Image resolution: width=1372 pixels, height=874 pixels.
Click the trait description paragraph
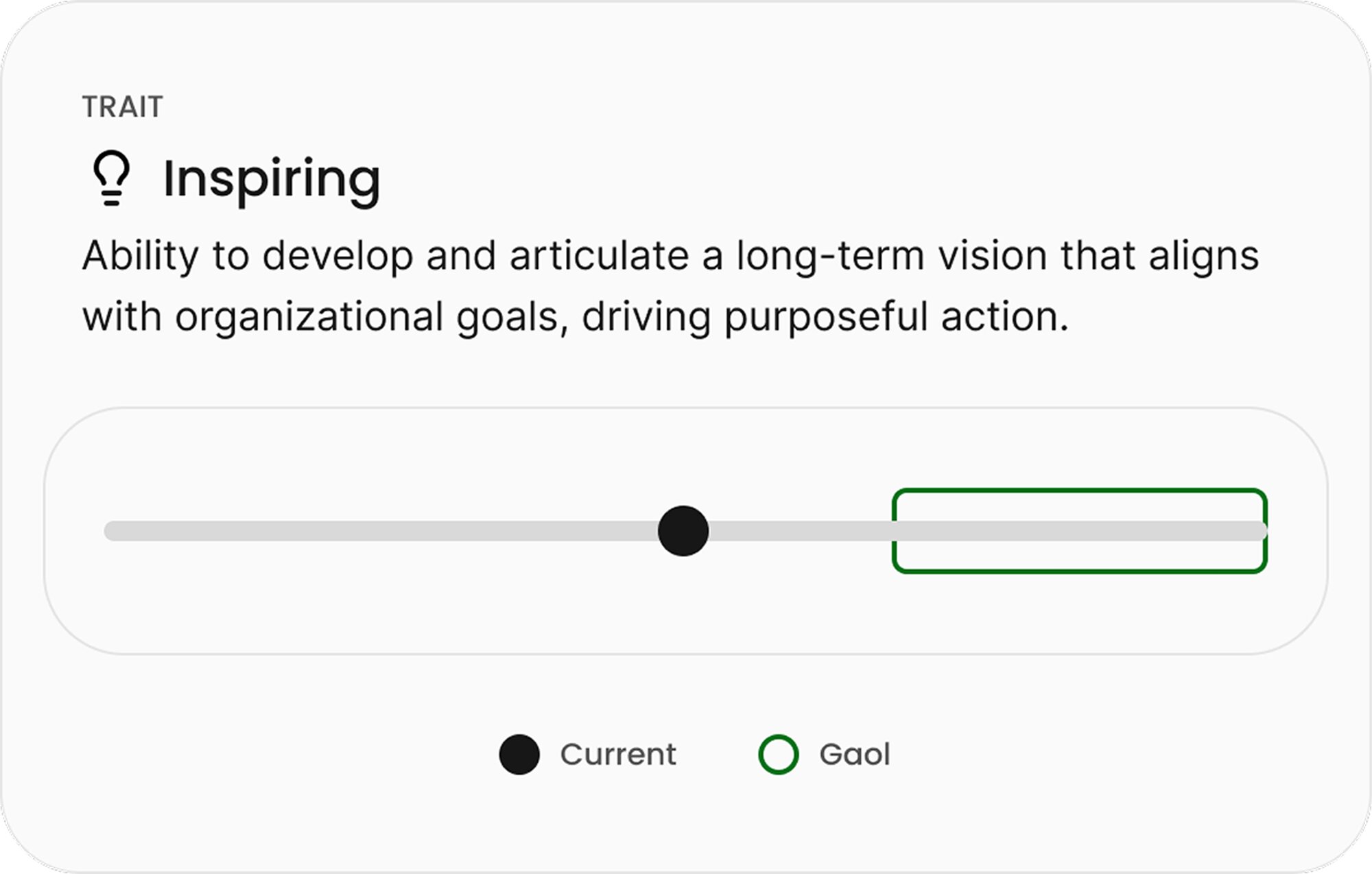click(671, 287)
